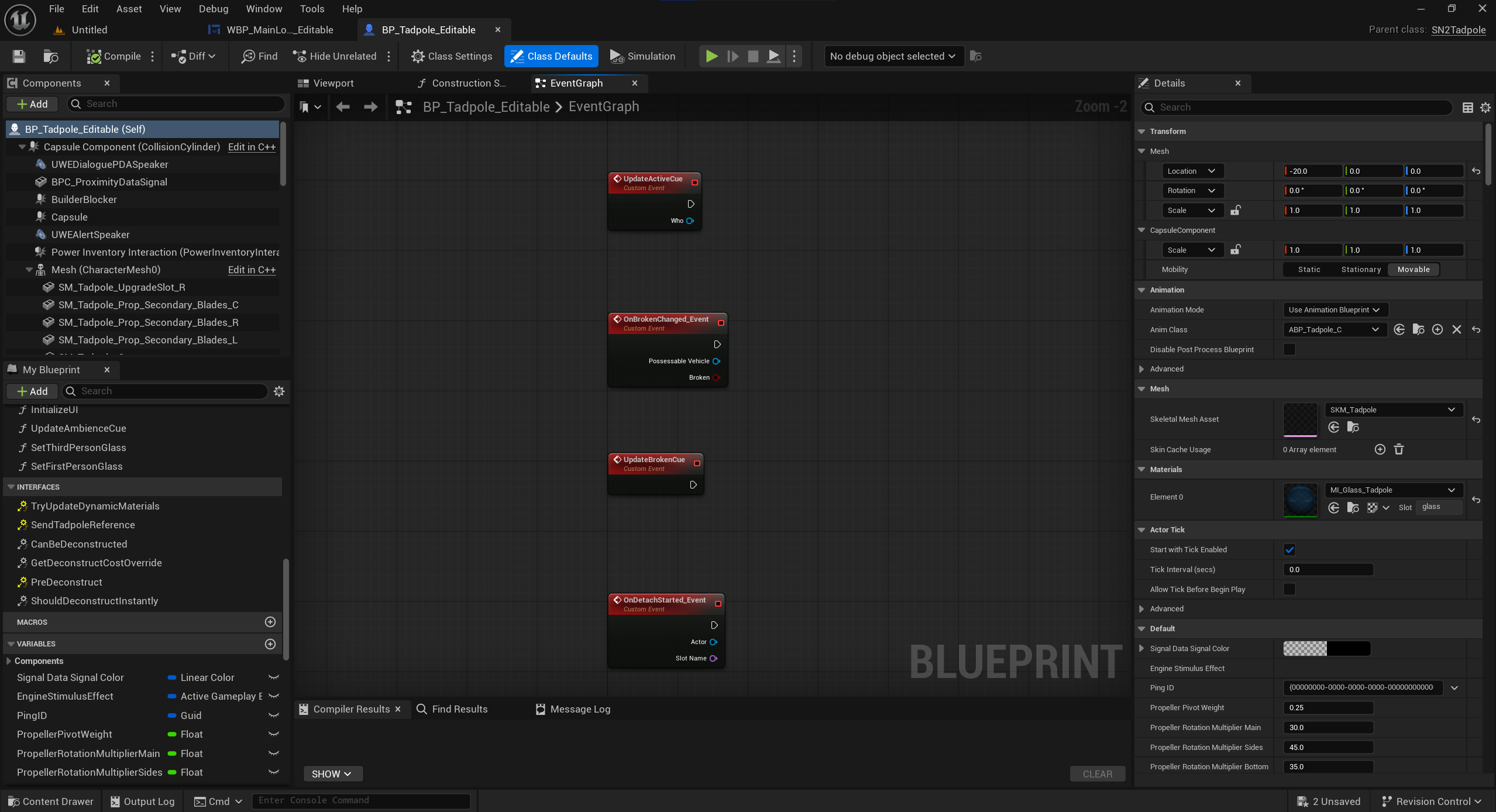Toggle visibility eye for PingID variable
The image size is (1496, 812).
[x=273, y=715]
